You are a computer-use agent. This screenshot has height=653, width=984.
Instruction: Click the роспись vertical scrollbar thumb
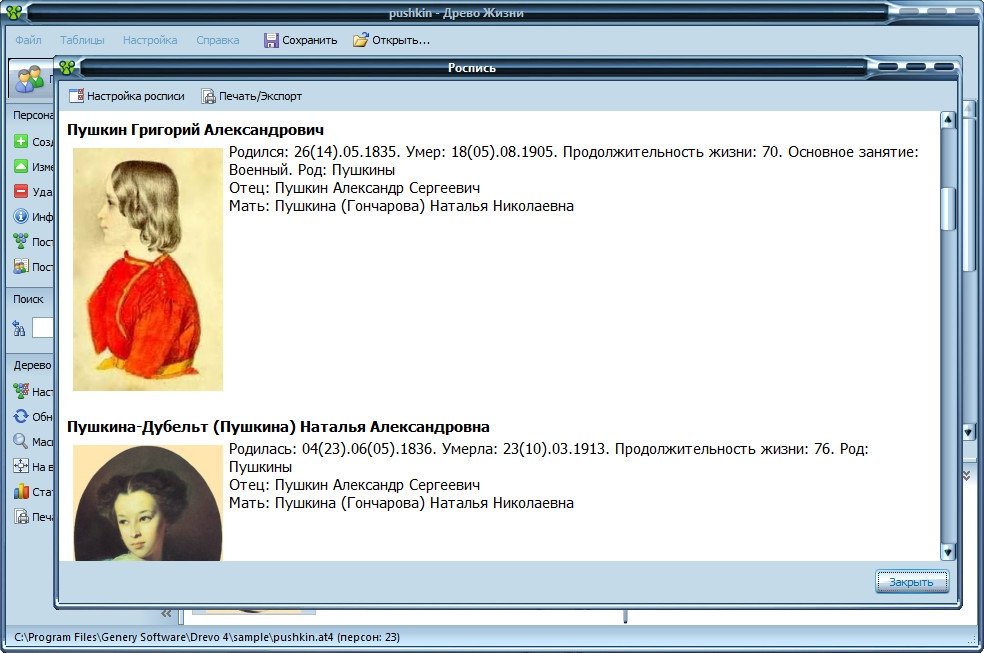point(948,208)
